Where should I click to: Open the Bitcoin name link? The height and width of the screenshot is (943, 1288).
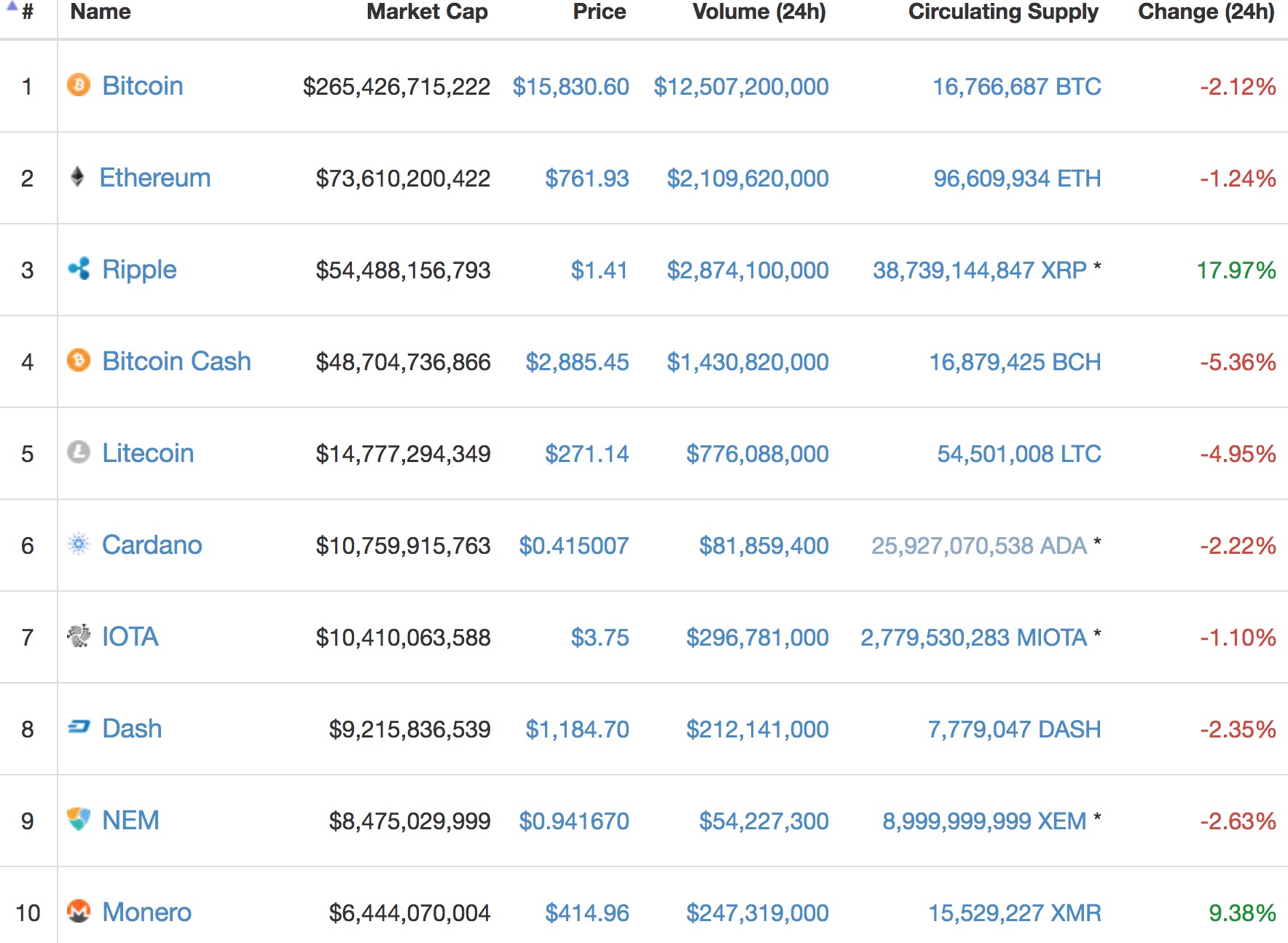(x=143, y=86)
